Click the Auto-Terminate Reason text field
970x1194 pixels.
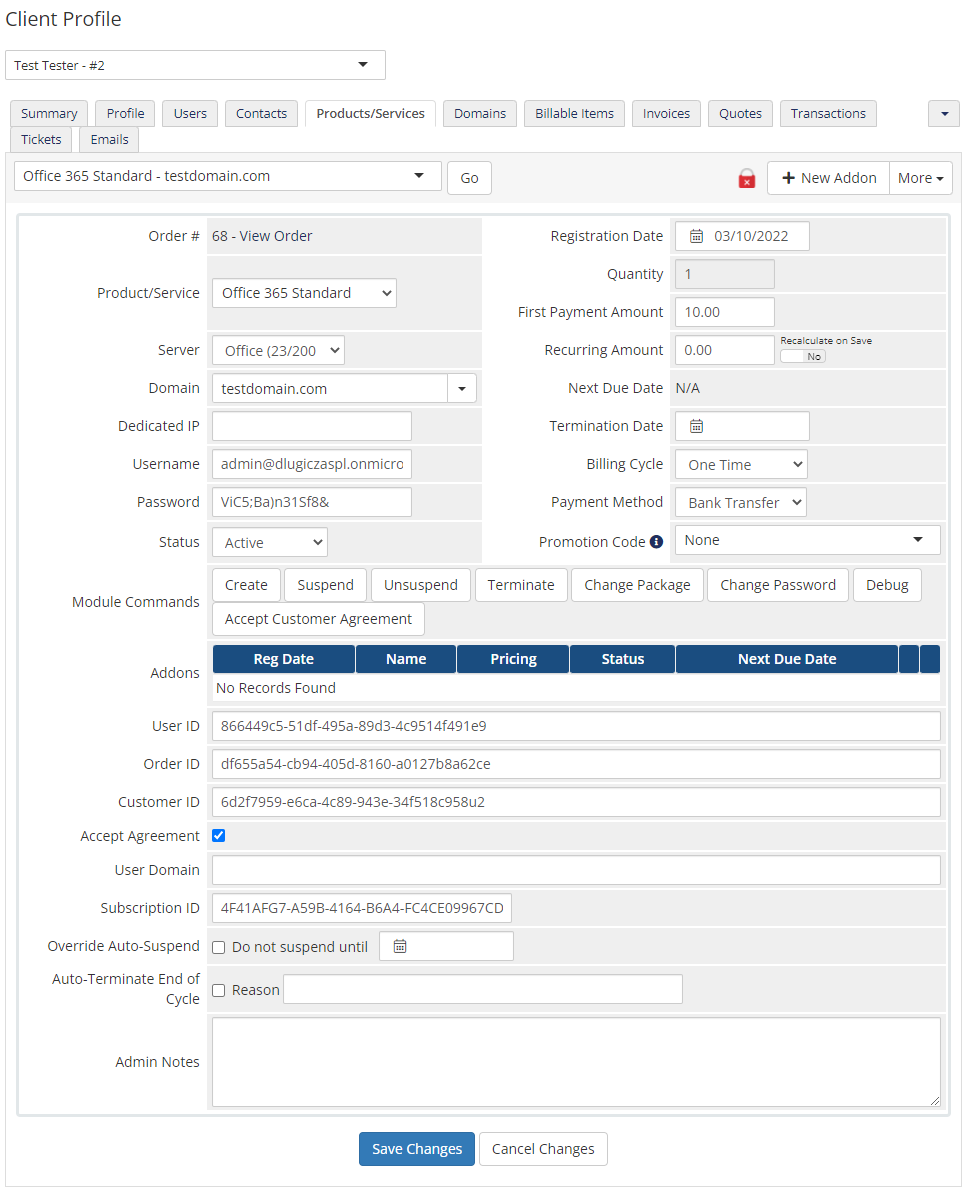[x=483, y=989]
